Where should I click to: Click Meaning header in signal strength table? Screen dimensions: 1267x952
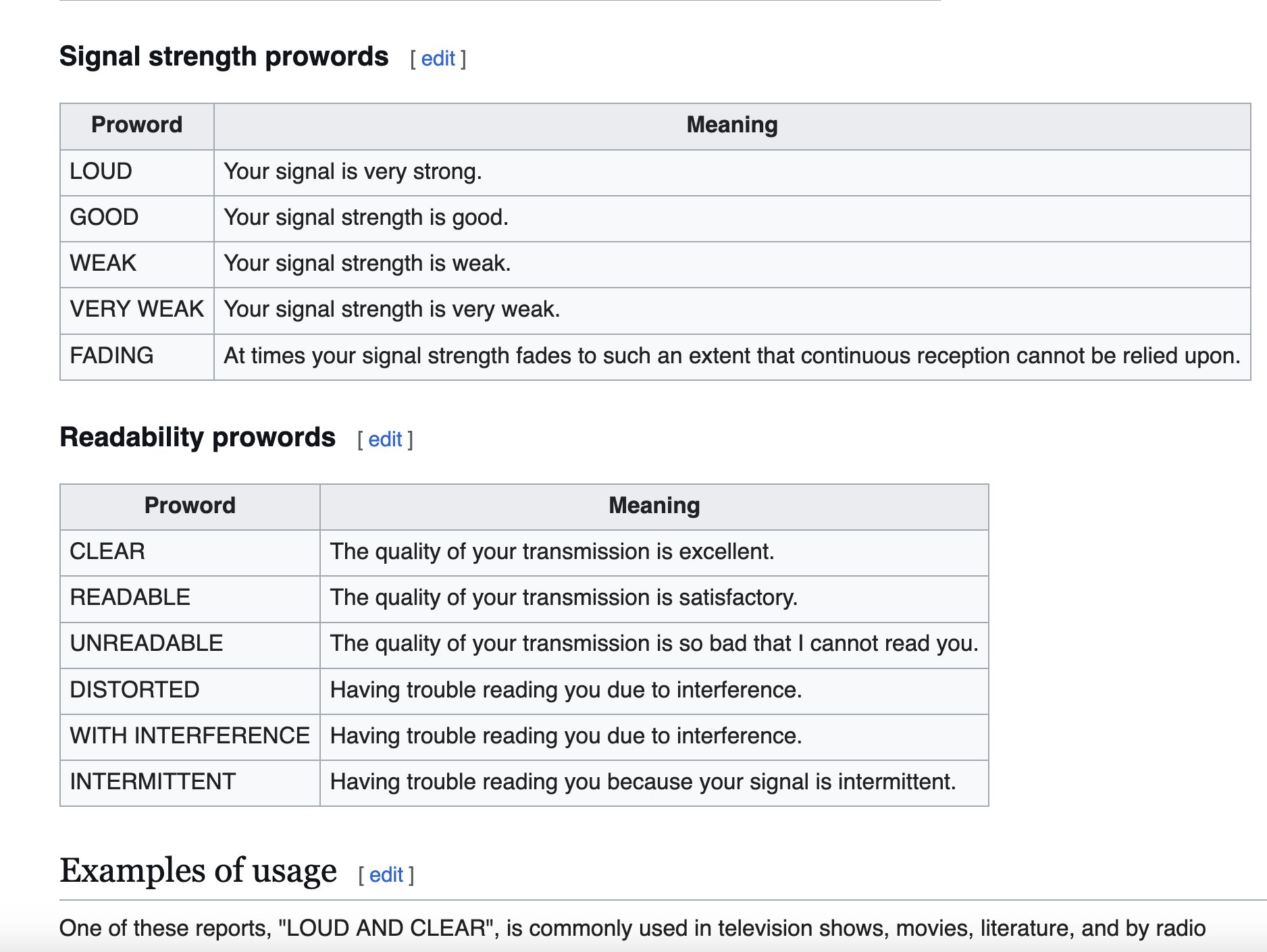coord(731,125)
